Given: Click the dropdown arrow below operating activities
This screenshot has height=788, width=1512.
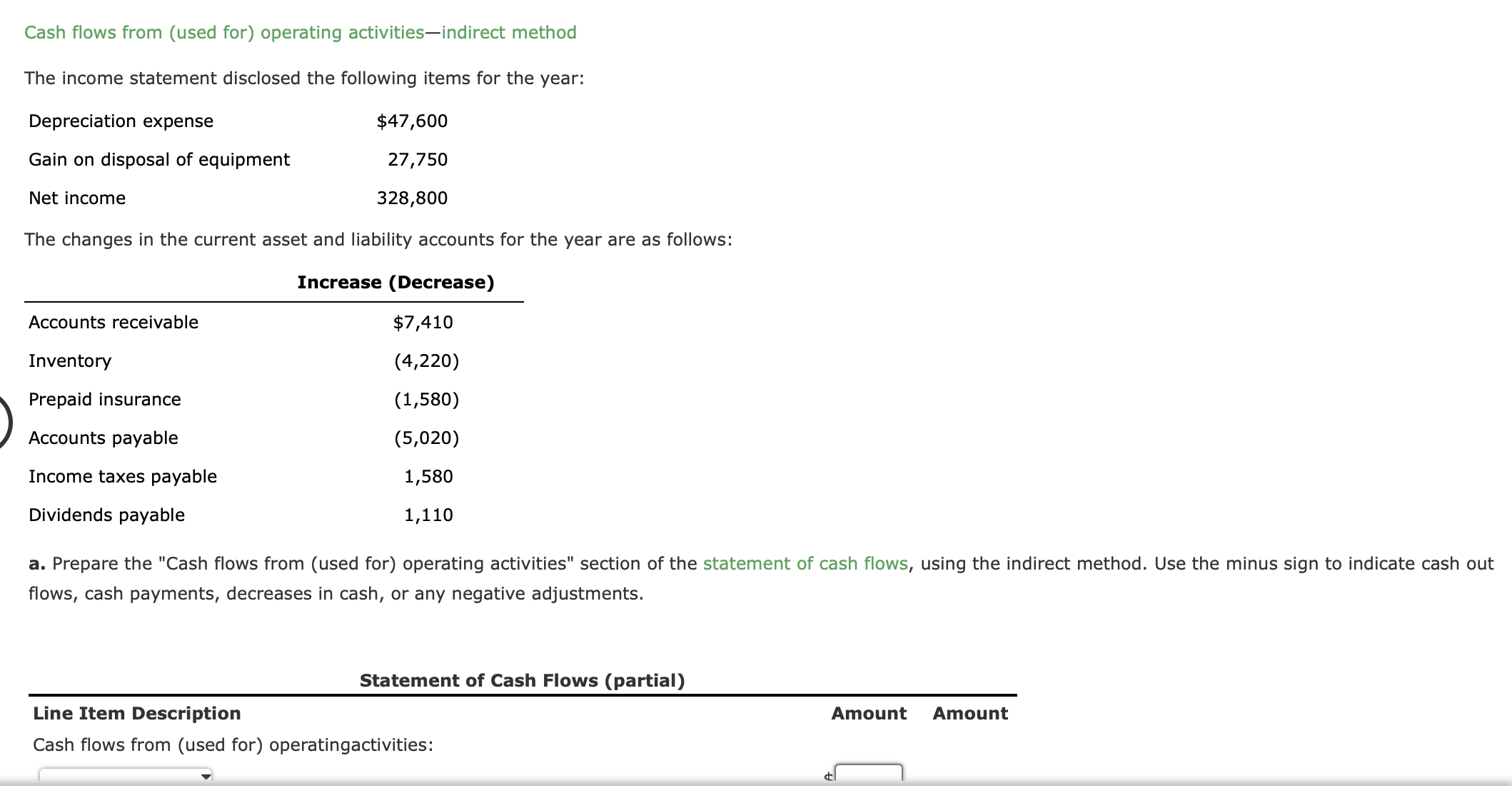Looking at the screenshot, I should 207,778.
